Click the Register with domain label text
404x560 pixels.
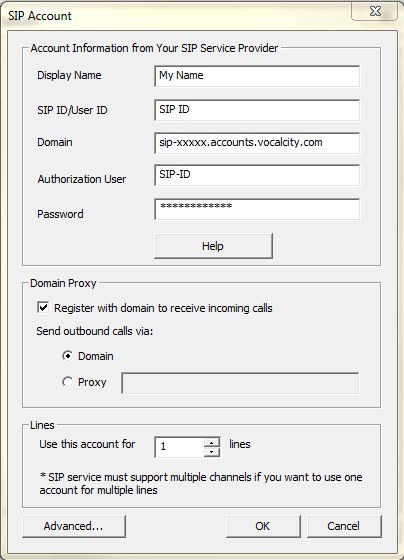tap(163, 308)
